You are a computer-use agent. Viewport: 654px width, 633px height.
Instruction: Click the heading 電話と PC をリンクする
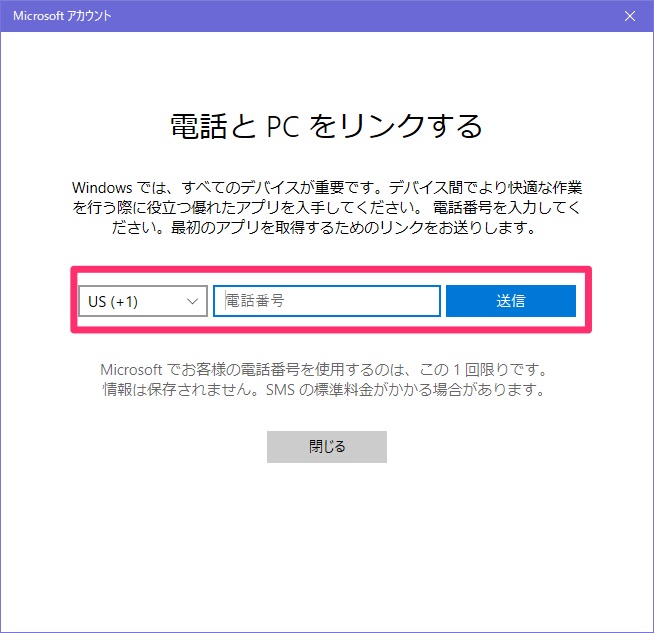click(327, 126)
